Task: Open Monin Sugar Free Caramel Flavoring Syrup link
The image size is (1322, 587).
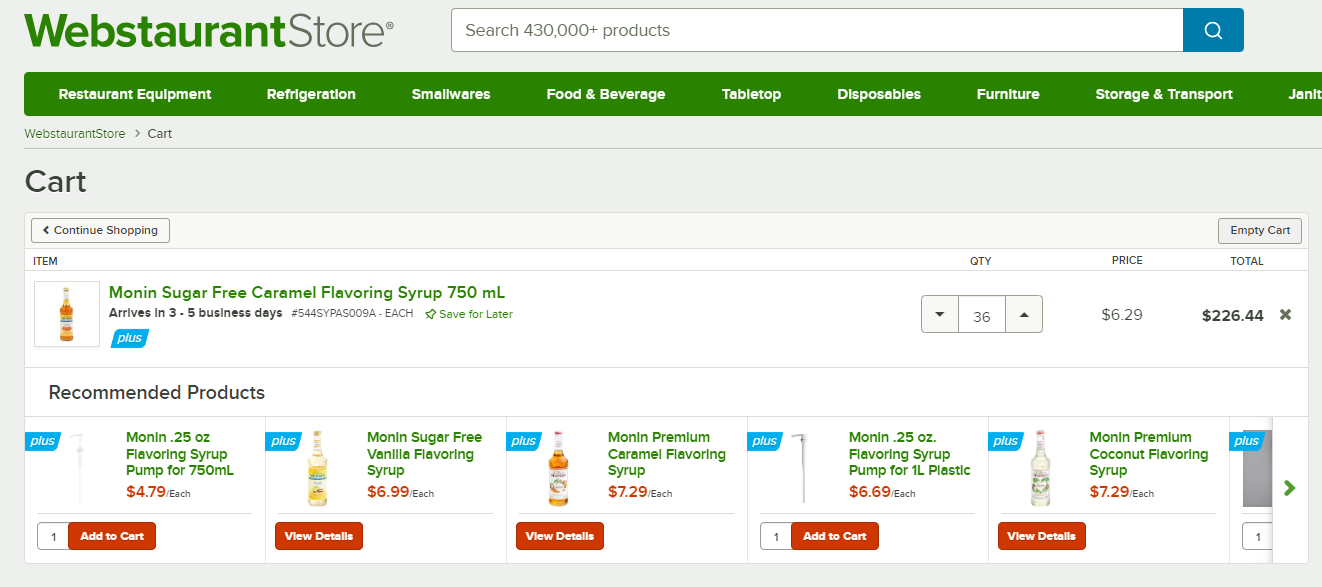Action: tap(307, 292)
